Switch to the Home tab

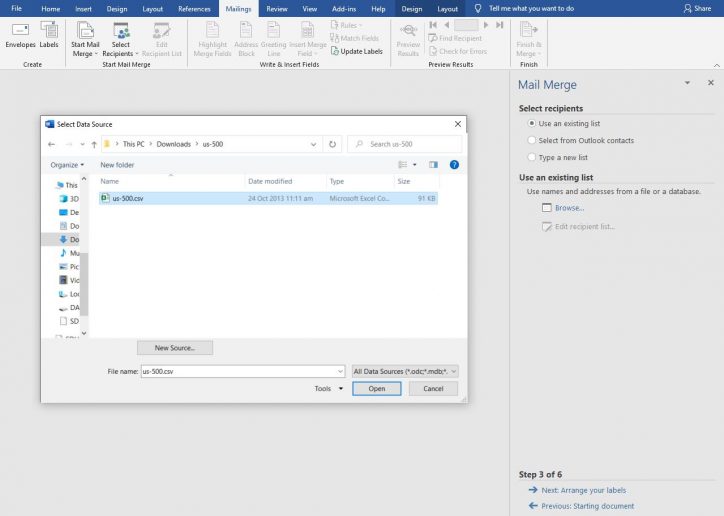click(x=50, y=8)
